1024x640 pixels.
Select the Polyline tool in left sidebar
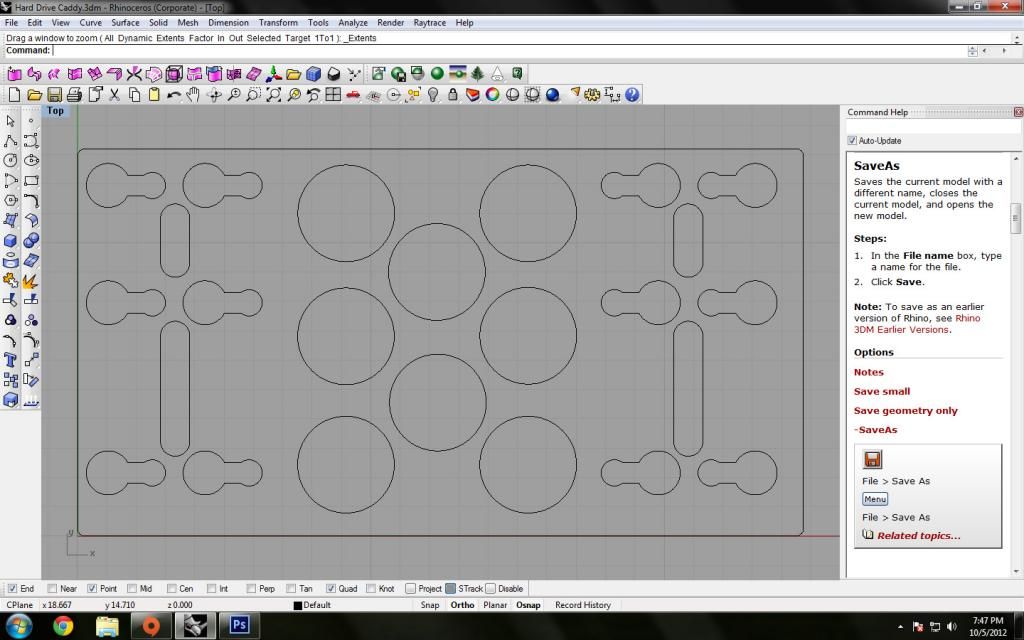click(10, 140)
